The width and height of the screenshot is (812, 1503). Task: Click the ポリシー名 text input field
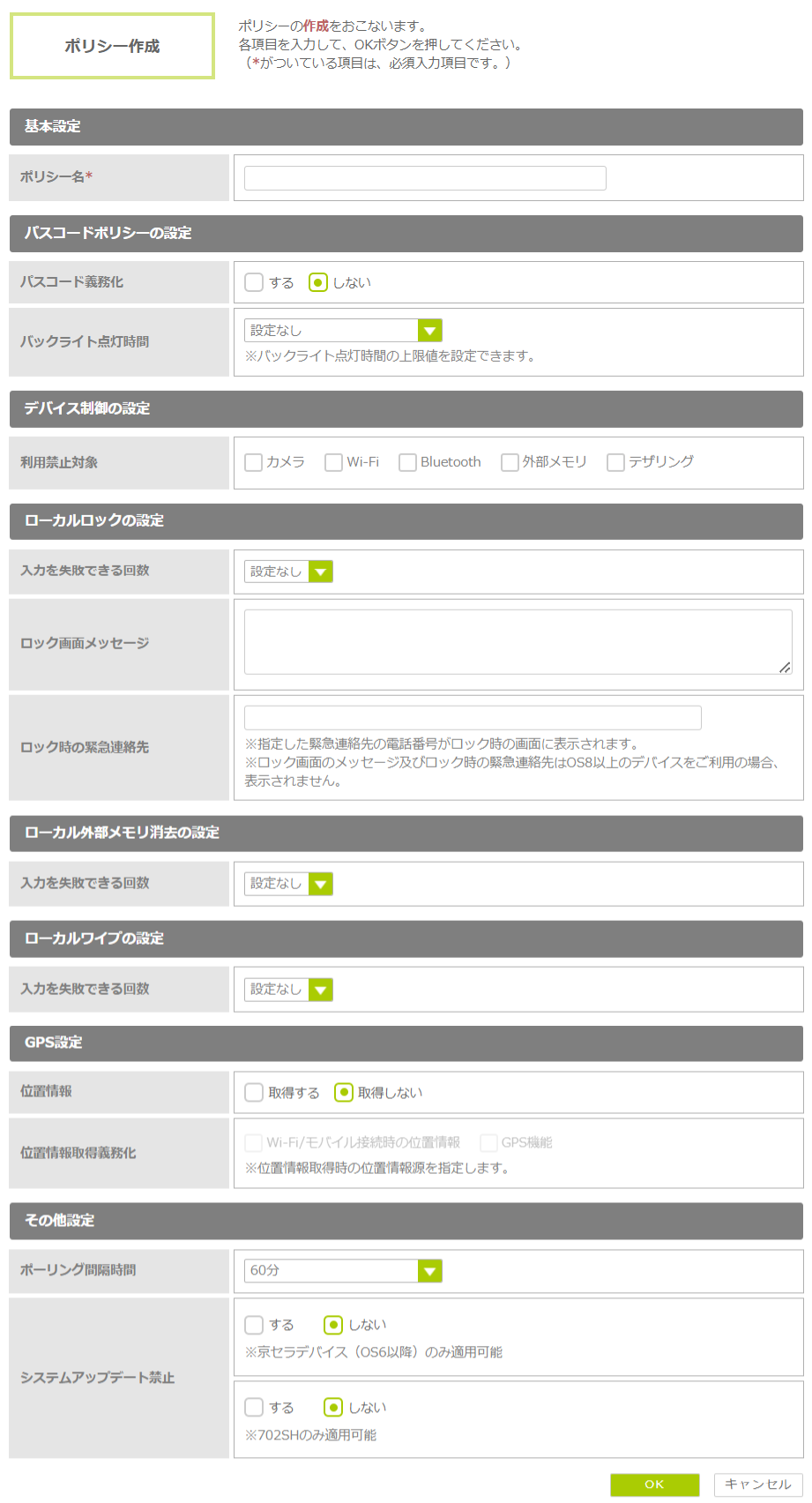click(x=425, y=178)
